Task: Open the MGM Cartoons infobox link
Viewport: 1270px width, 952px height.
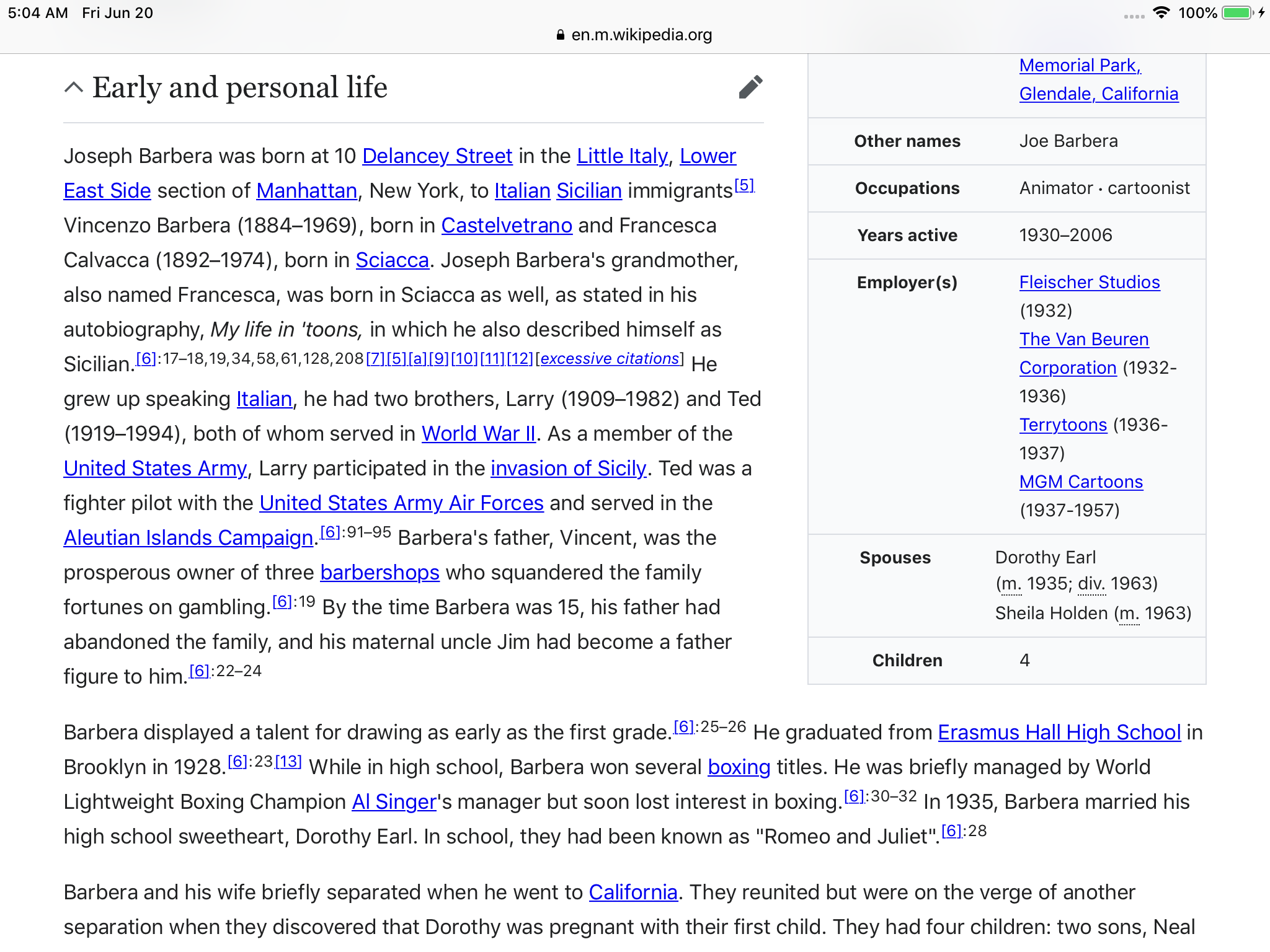Action: (1081, 482)
